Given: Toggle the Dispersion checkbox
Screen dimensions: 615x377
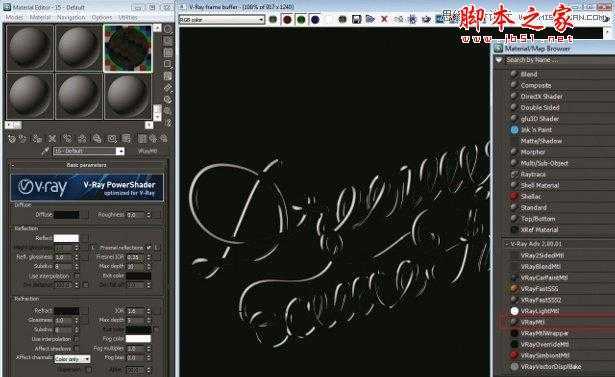Looking at the screenshot, I should 89,369.
